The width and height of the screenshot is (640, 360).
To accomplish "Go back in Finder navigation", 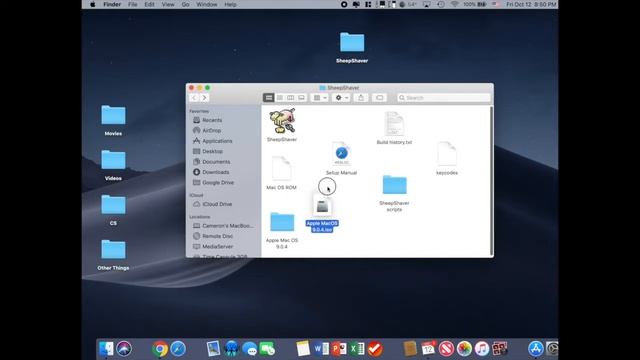I will coord(194,98).
